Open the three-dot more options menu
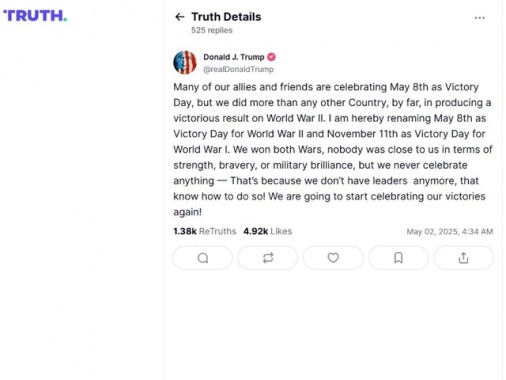The height and width of the screenshot is (380, 506). point(480,18)
